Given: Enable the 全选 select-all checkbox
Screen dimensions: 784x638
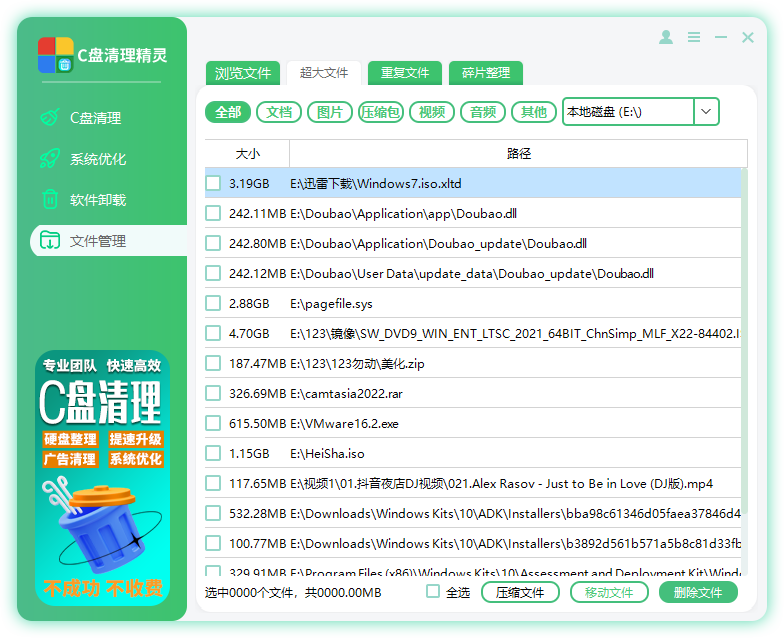Looking at the screenshot, I should pos(433,592).
